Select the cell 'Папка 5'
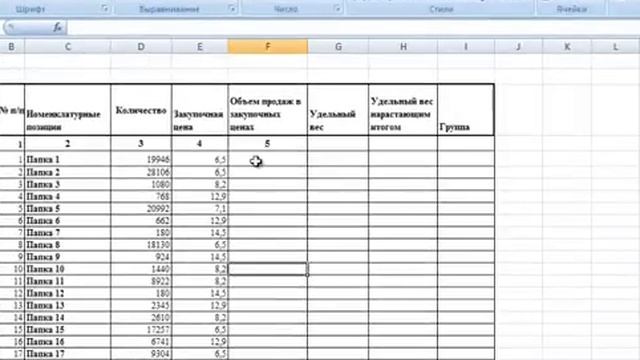Viewport: 640px width, 360px height. click(x=68, y=208)
